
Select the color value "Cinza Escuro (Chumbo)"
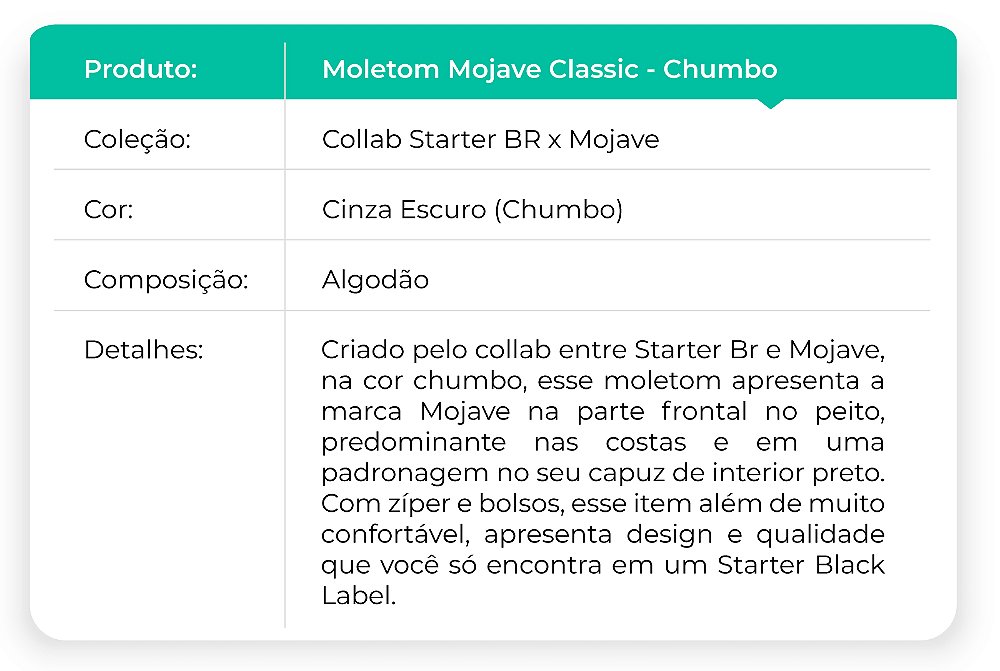pyautogui.click(x=472, y=210)
